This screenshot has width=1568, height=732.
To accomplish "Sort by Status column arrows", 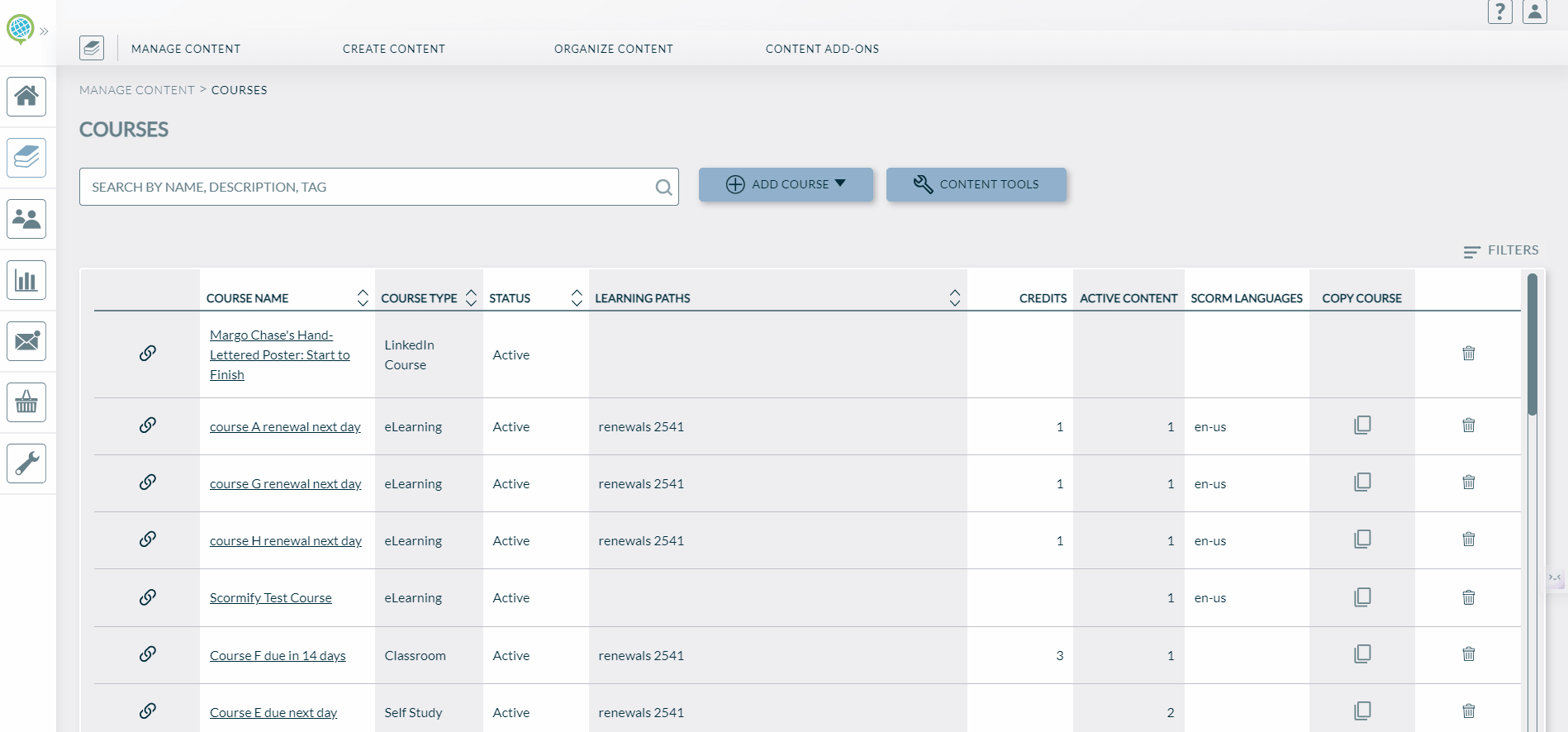I will tap(577, 298).
